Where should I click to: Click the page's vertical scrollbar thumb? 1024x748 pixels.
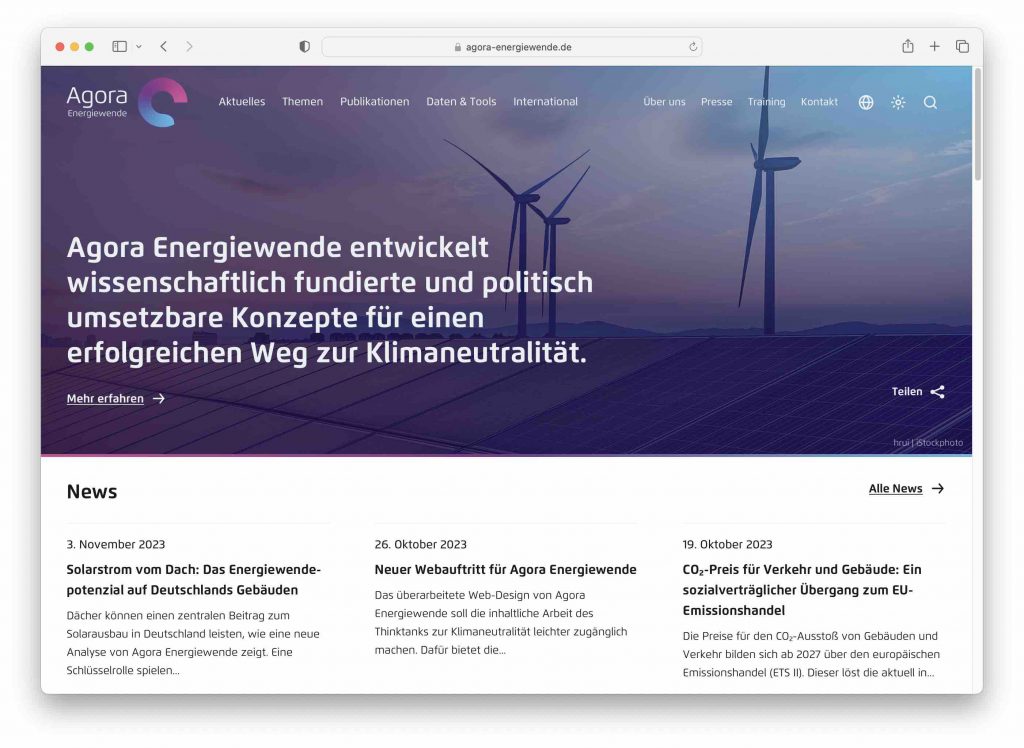pyautogui.click(x=978, y=123)
